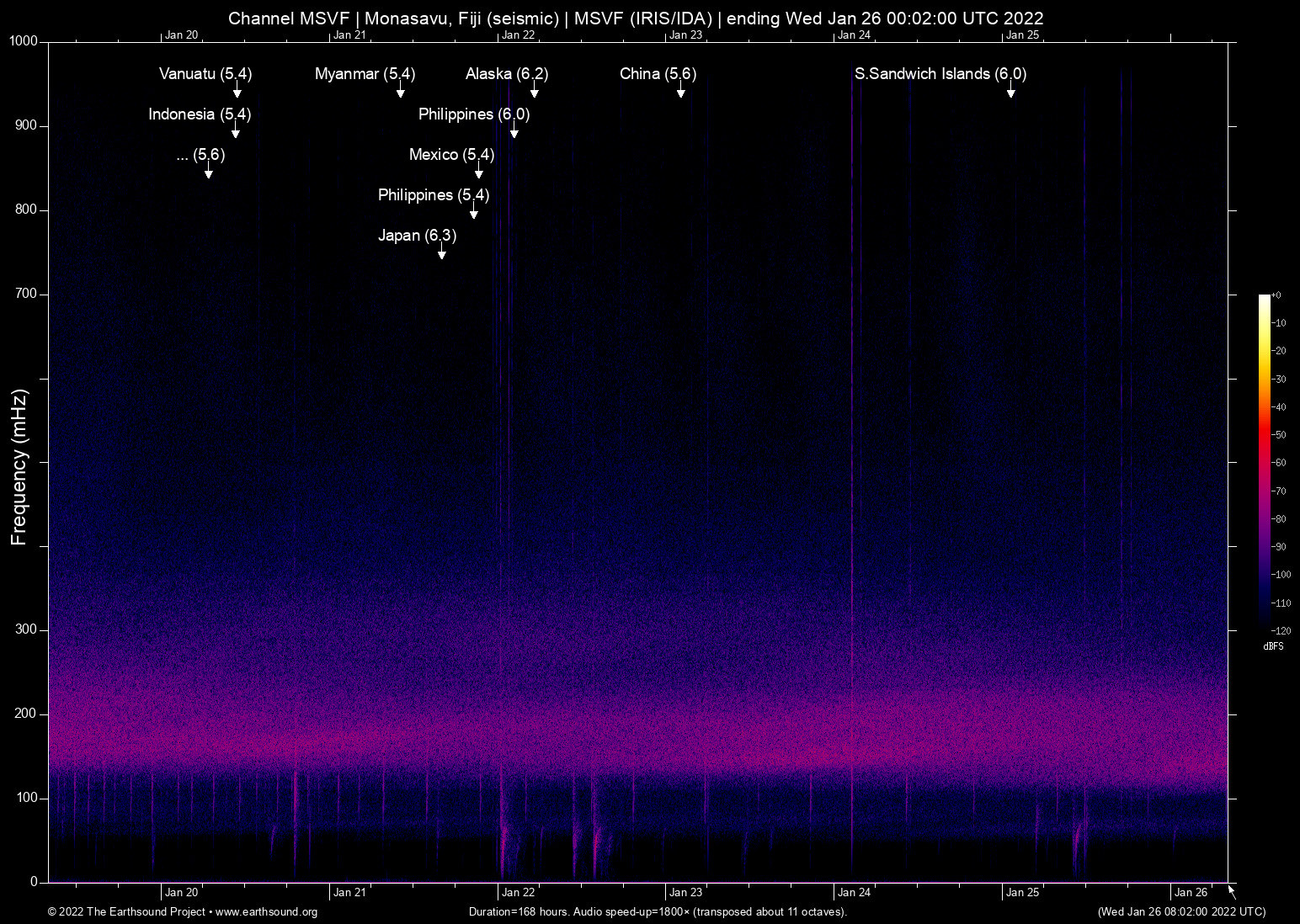Click Jan 26 on the bottom time axis
Image resolution: width=1300 pixels, height=924 pixels.
(x=1191, y=893)
